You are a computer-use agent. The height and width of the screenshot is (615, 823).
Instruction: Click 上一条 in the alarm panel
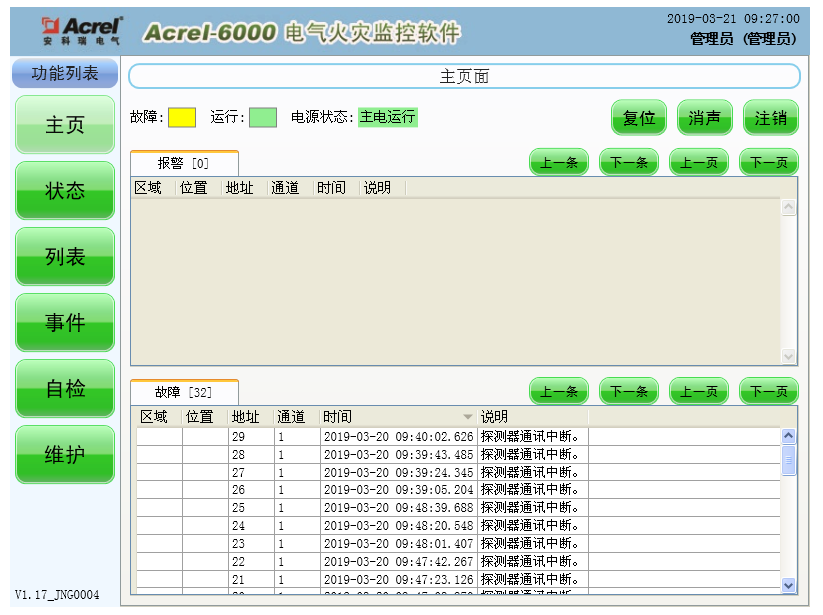(559, 162)
